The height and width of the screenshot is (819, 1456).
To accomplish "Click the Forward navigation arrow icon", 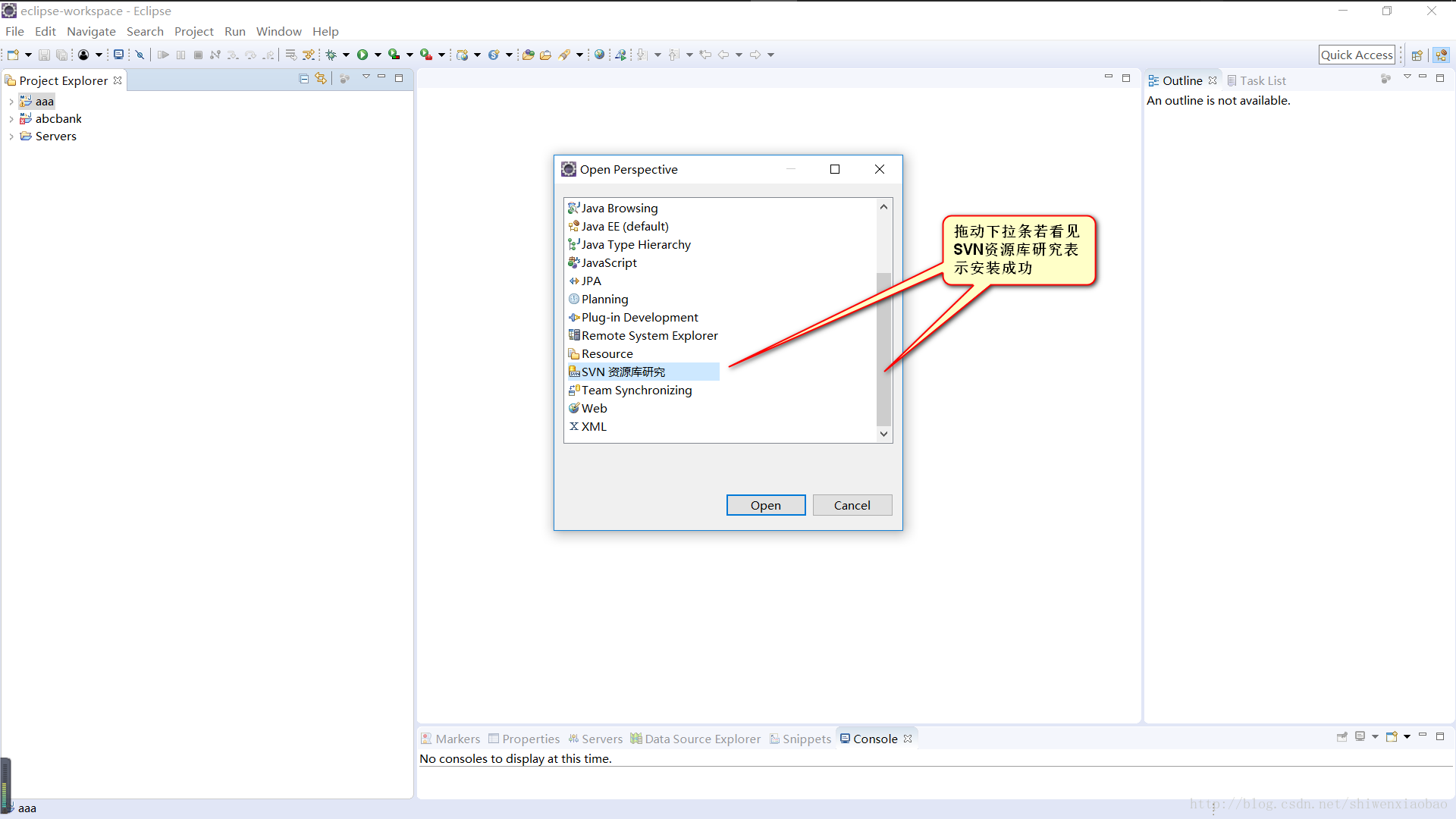I will [x=755, y=55].
